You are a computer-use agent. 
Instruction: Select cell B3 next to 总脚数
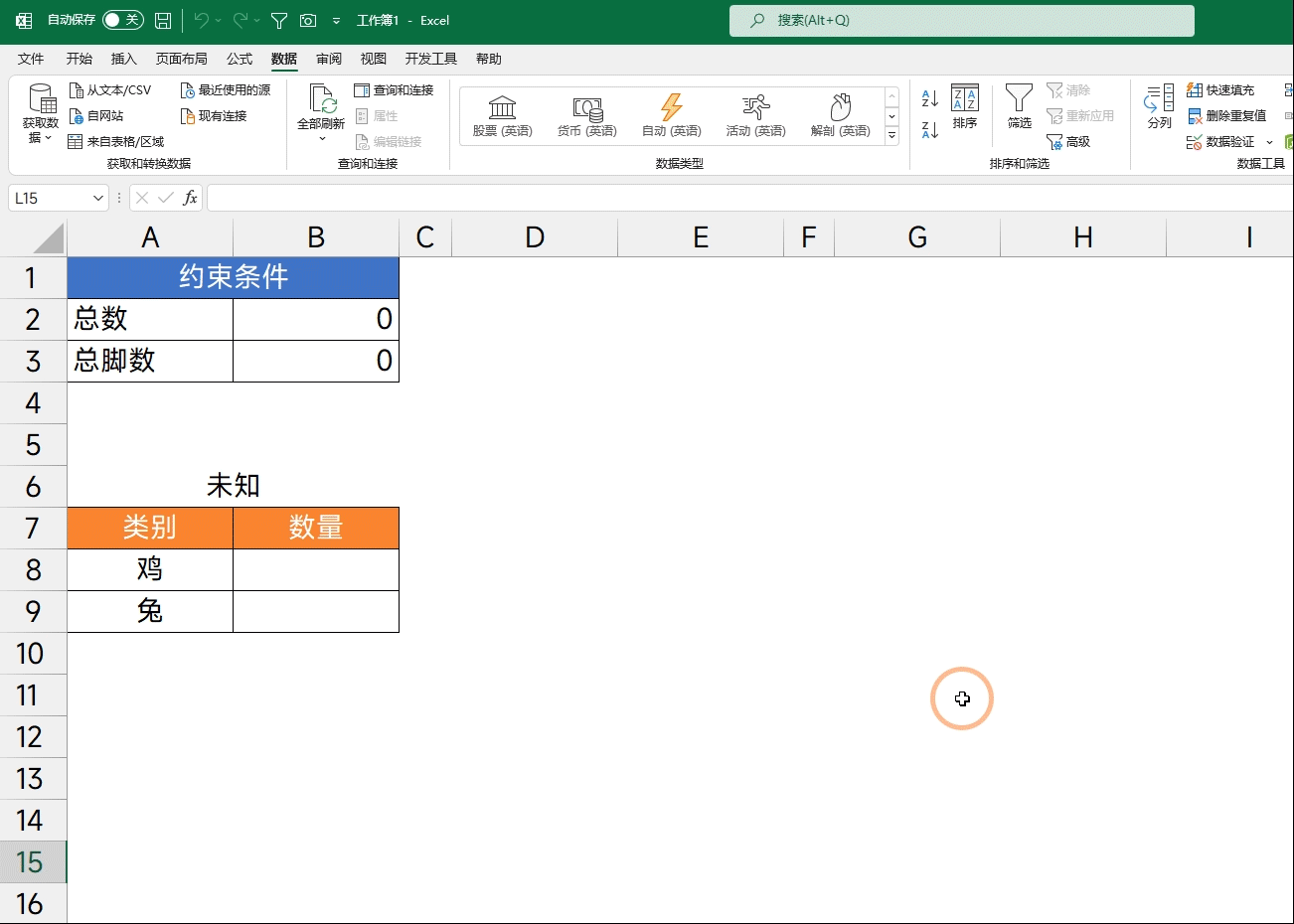click(x=316, y=361)
